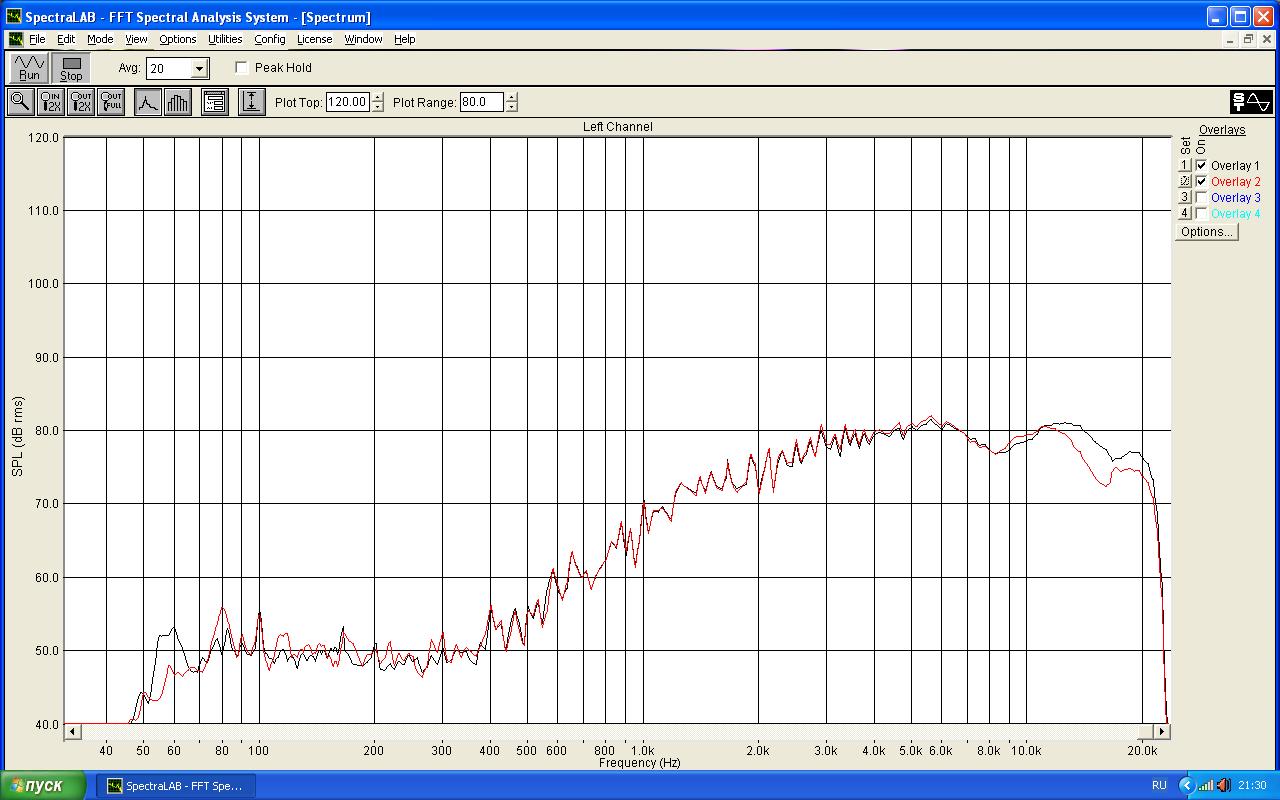Click the Zoom Out 2X icon
The image size is (1280, 800).
81,102
